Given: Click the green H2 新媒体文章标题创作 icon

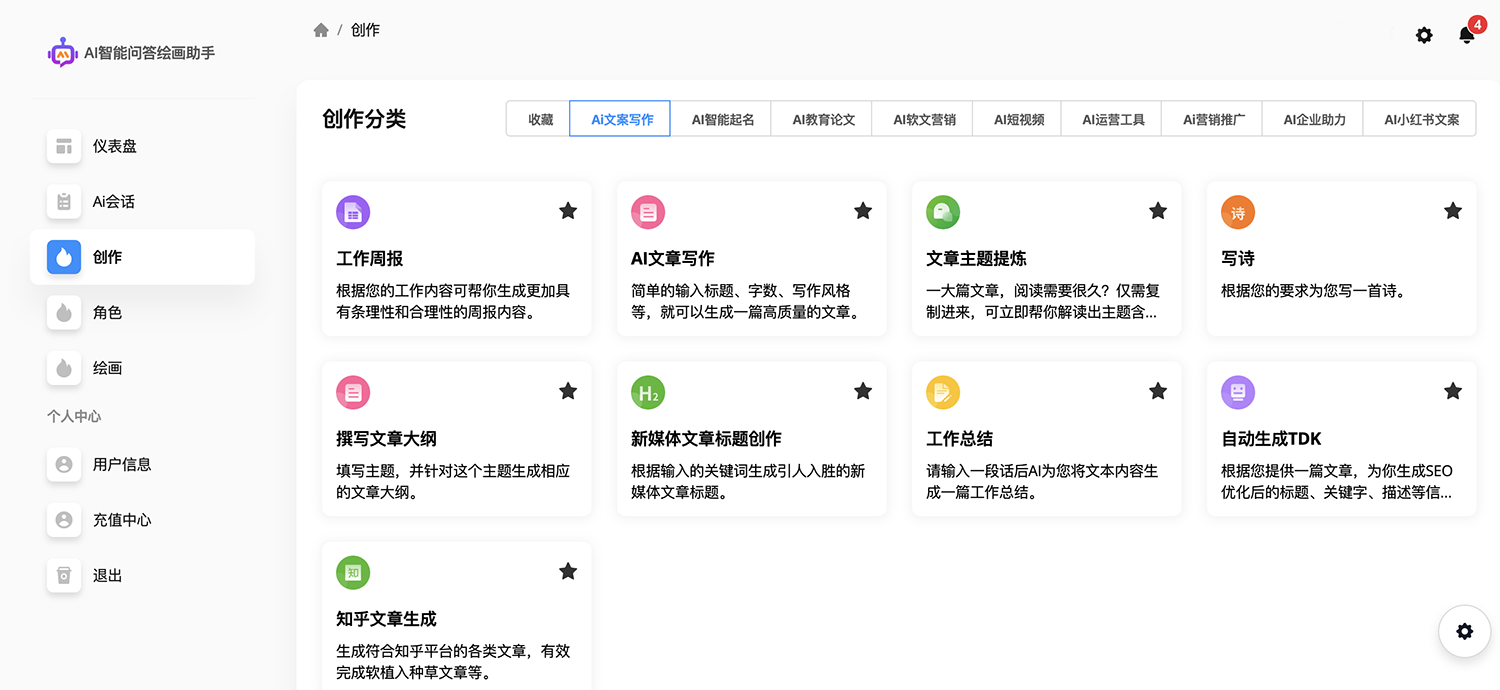Looking at the screenshot, I should coord(648,392).
